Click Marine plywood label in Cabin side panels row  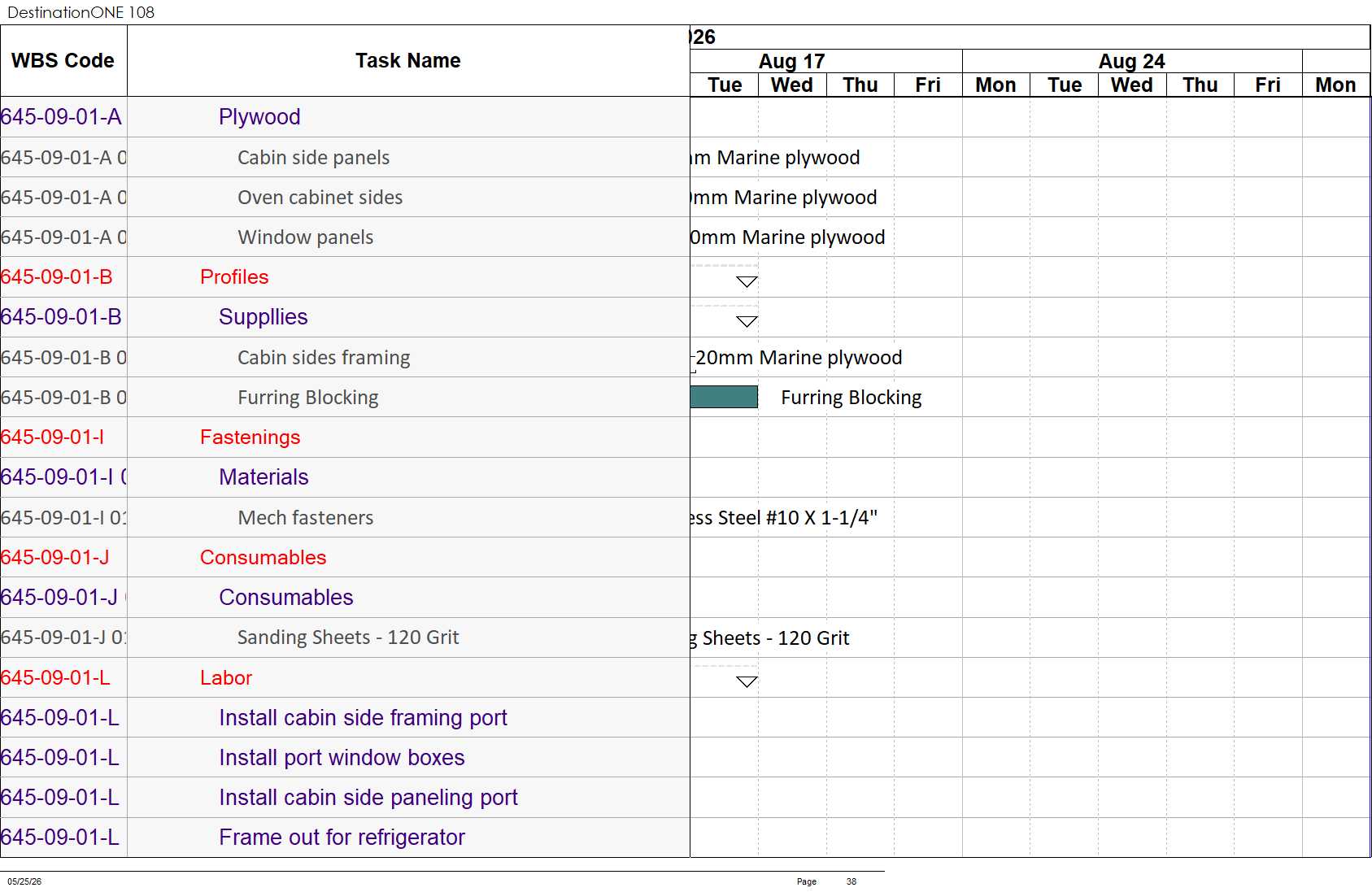coord(775,158)
